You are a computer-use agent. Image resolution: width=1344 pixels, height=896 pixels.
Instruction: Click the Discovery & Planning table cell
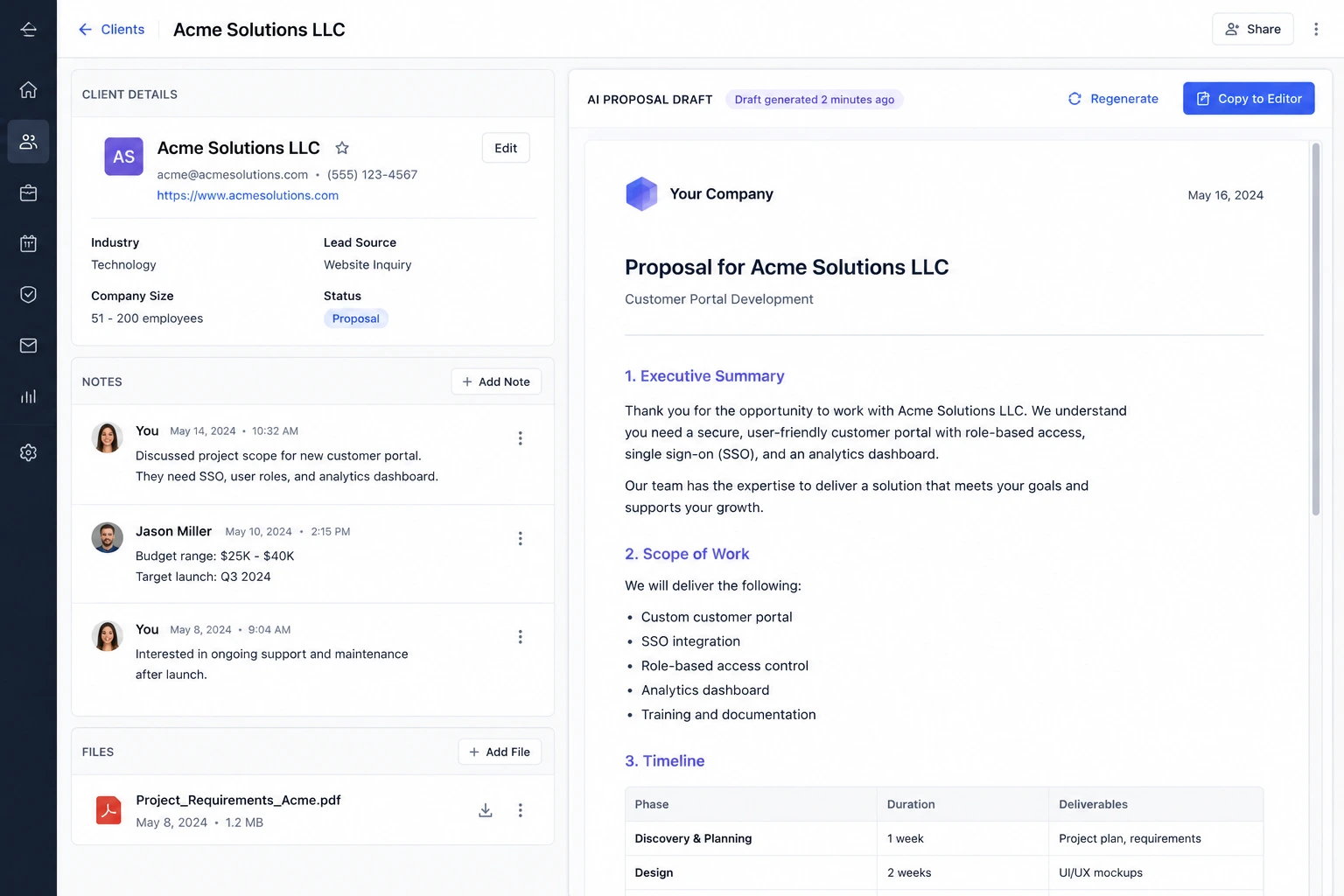pyautogui.click(x=751, y=838)
